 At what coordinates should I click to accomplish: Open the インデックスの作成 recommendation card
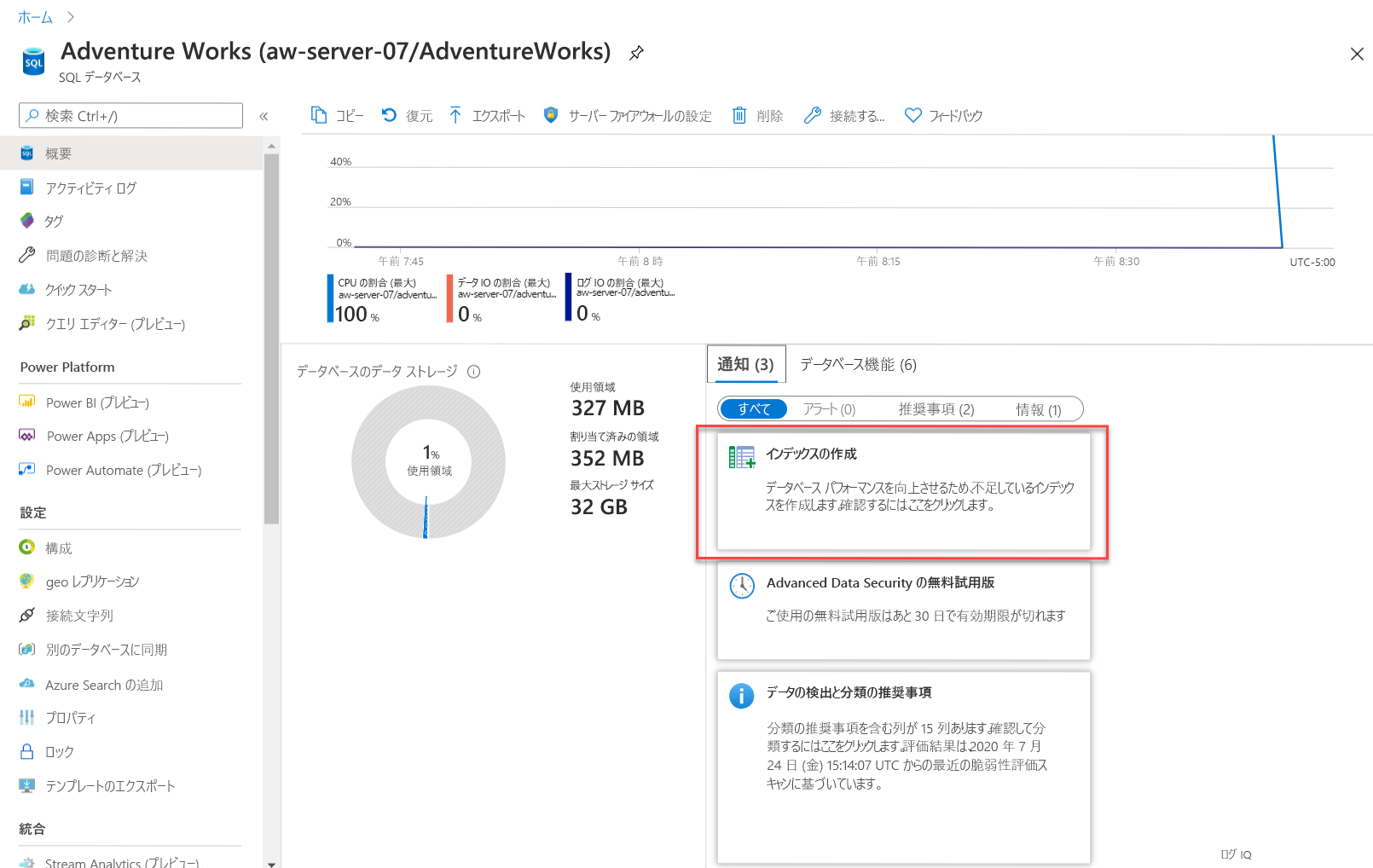903,491
